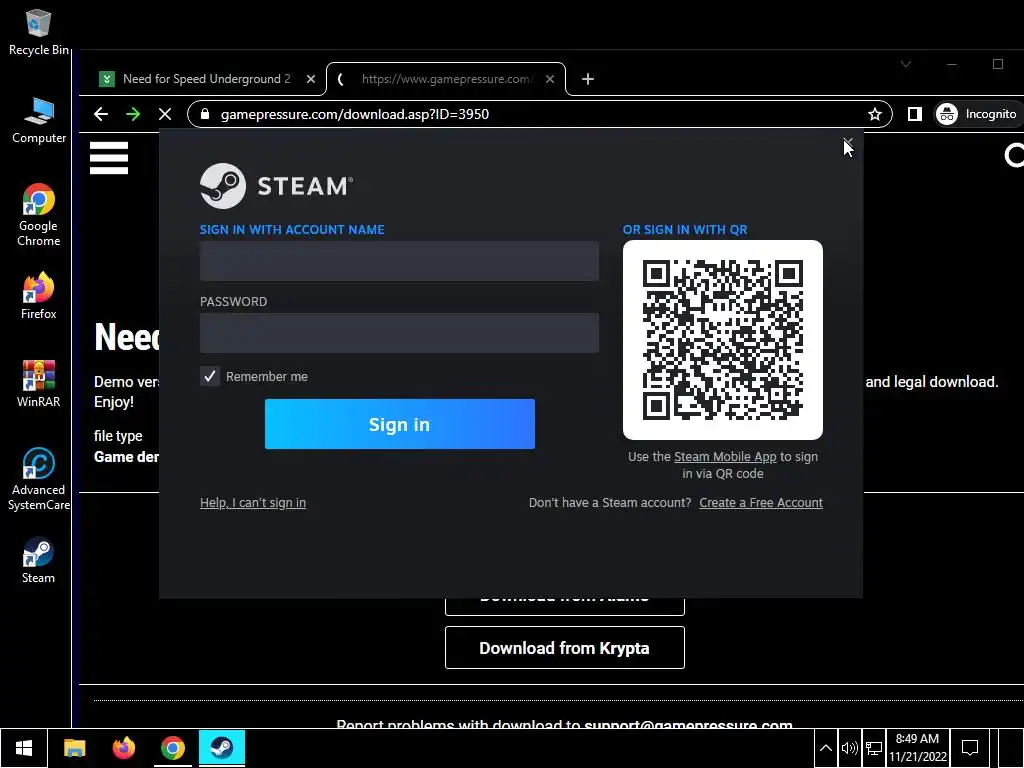
Task: Click the address bar URL
Action: [355, 114]
